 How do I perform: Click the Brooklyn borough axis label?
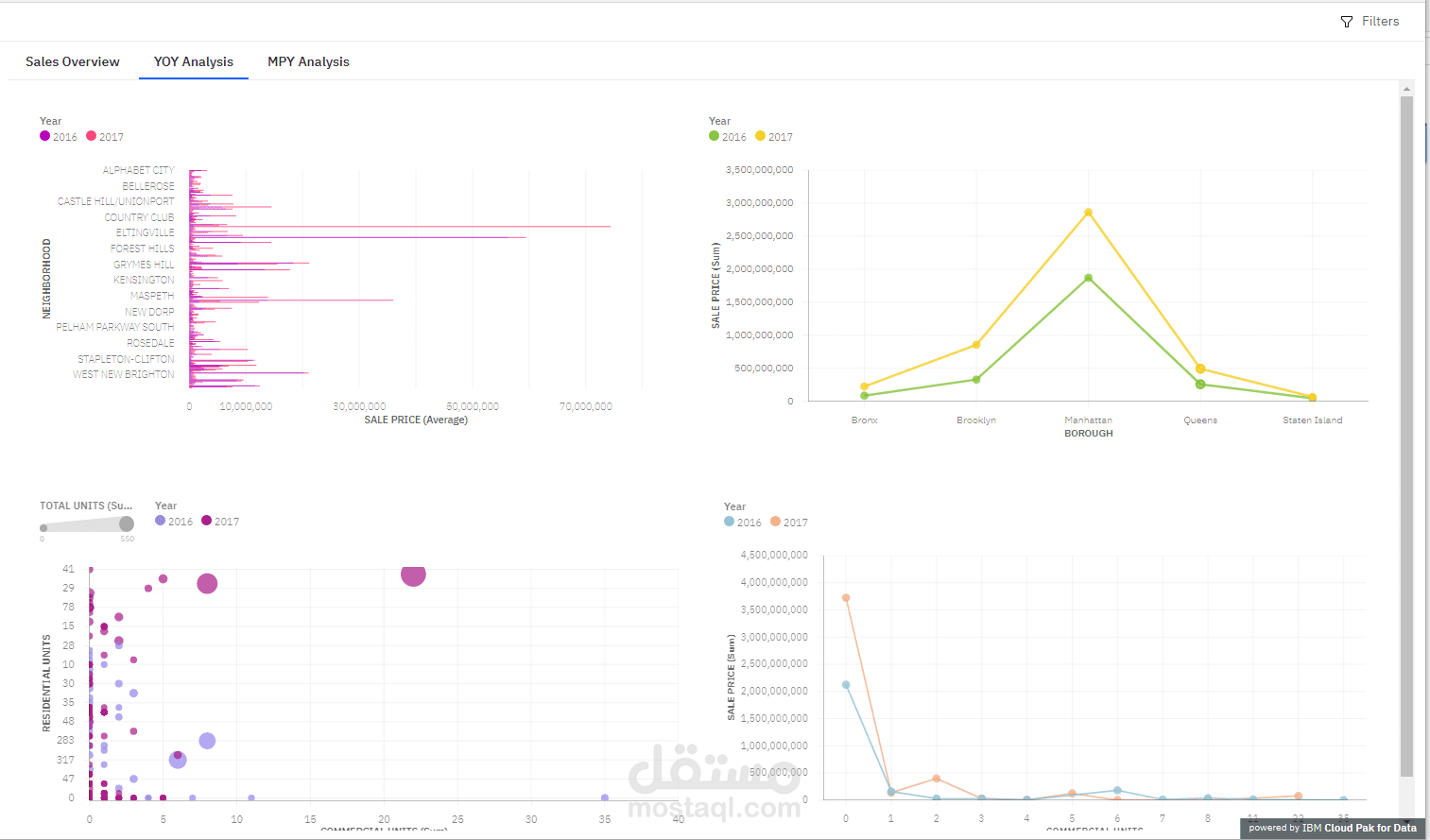pos(976,420)
